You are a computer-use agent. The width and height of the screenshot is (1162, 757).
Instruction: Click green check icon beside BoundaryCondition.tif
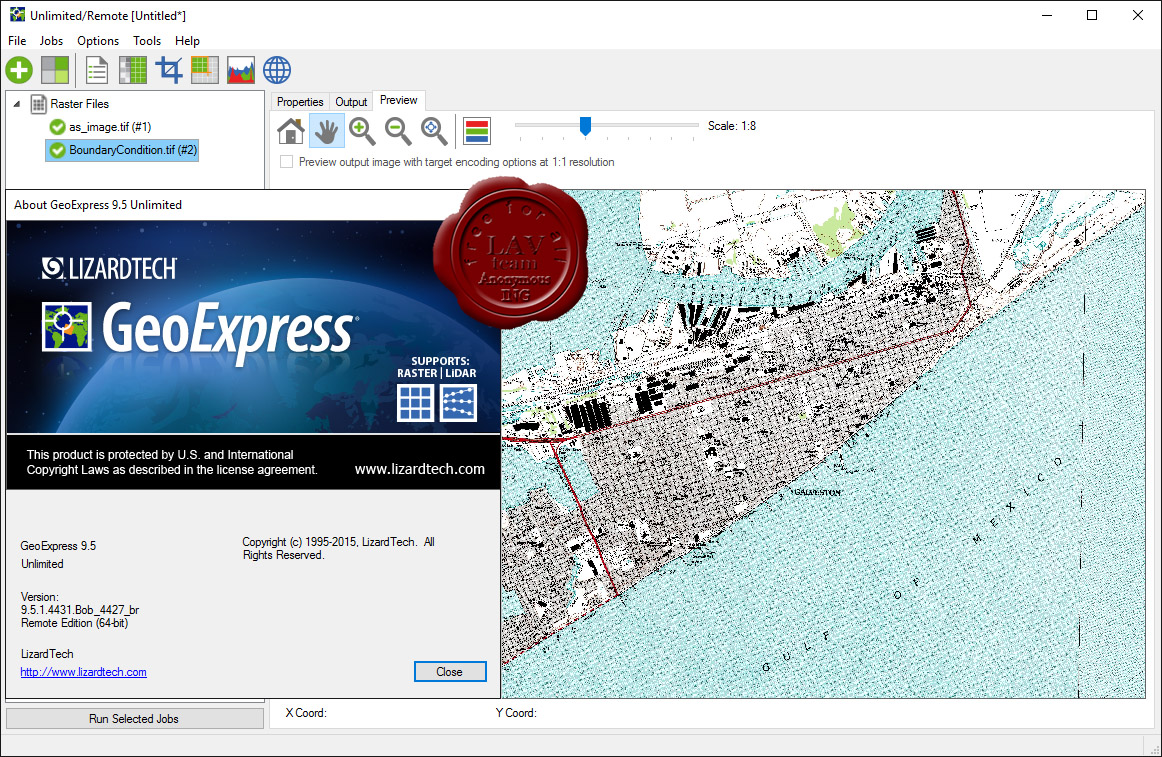tap(57, 150)
